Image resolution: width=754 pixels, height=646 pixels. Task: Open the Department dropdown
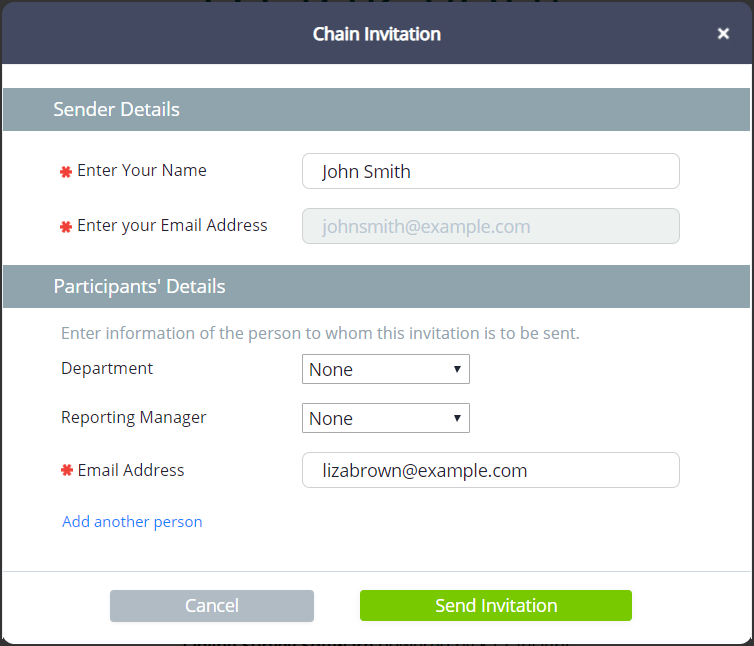click(x=385, y=369)
